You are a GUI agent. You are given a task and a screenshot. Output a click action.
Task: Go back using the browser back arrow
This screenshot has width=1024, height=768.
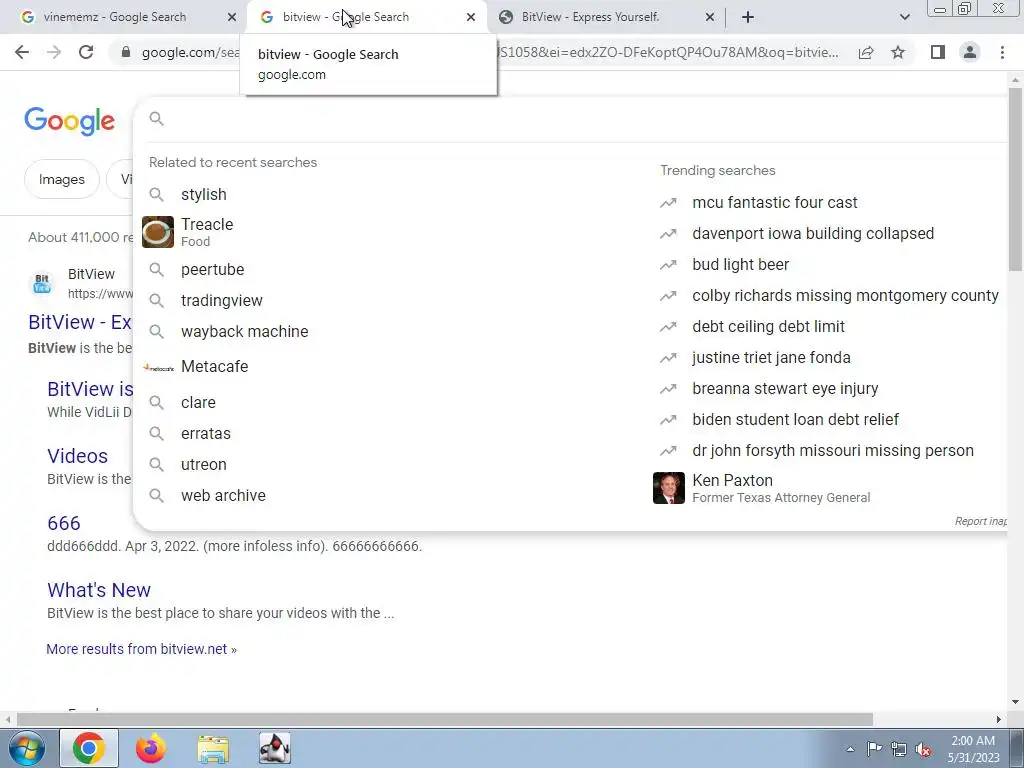(22, 52)
